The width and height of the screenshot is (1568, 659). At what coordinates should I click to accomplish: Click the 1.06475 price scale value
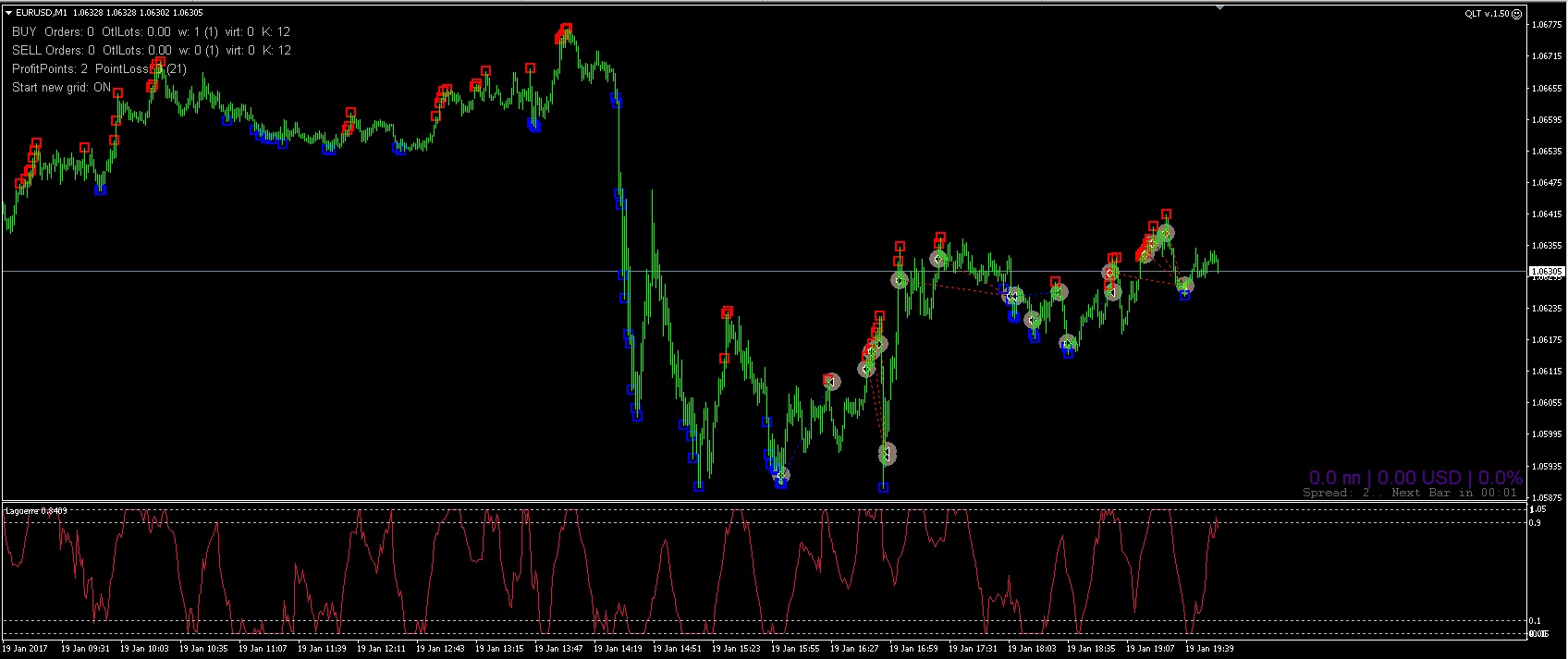coord(1547,182)
